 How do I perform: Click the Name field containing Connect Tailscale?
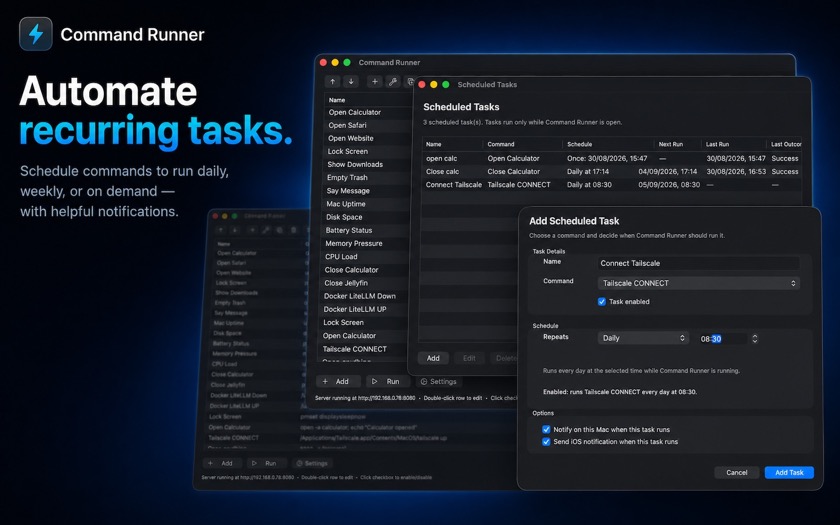(x=699, y=263)
